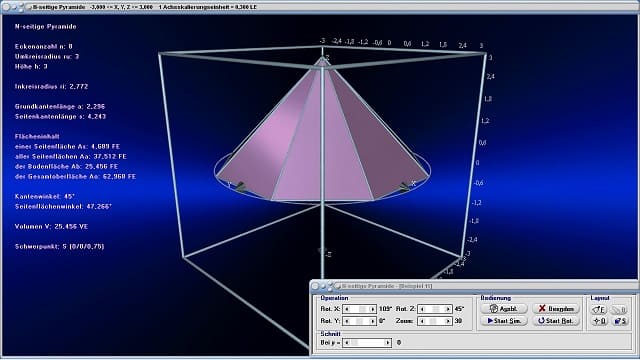Decrease Schnitt Bei y with left arrow
Viewport: 640px width, 360px height.
tap(347, 342)
